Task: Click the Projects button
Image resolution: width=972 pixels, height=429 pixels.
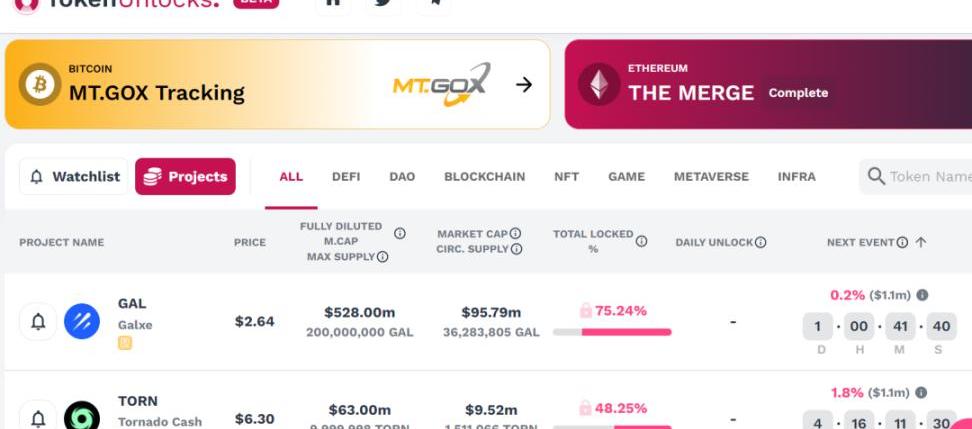Action: coord(185,177)
